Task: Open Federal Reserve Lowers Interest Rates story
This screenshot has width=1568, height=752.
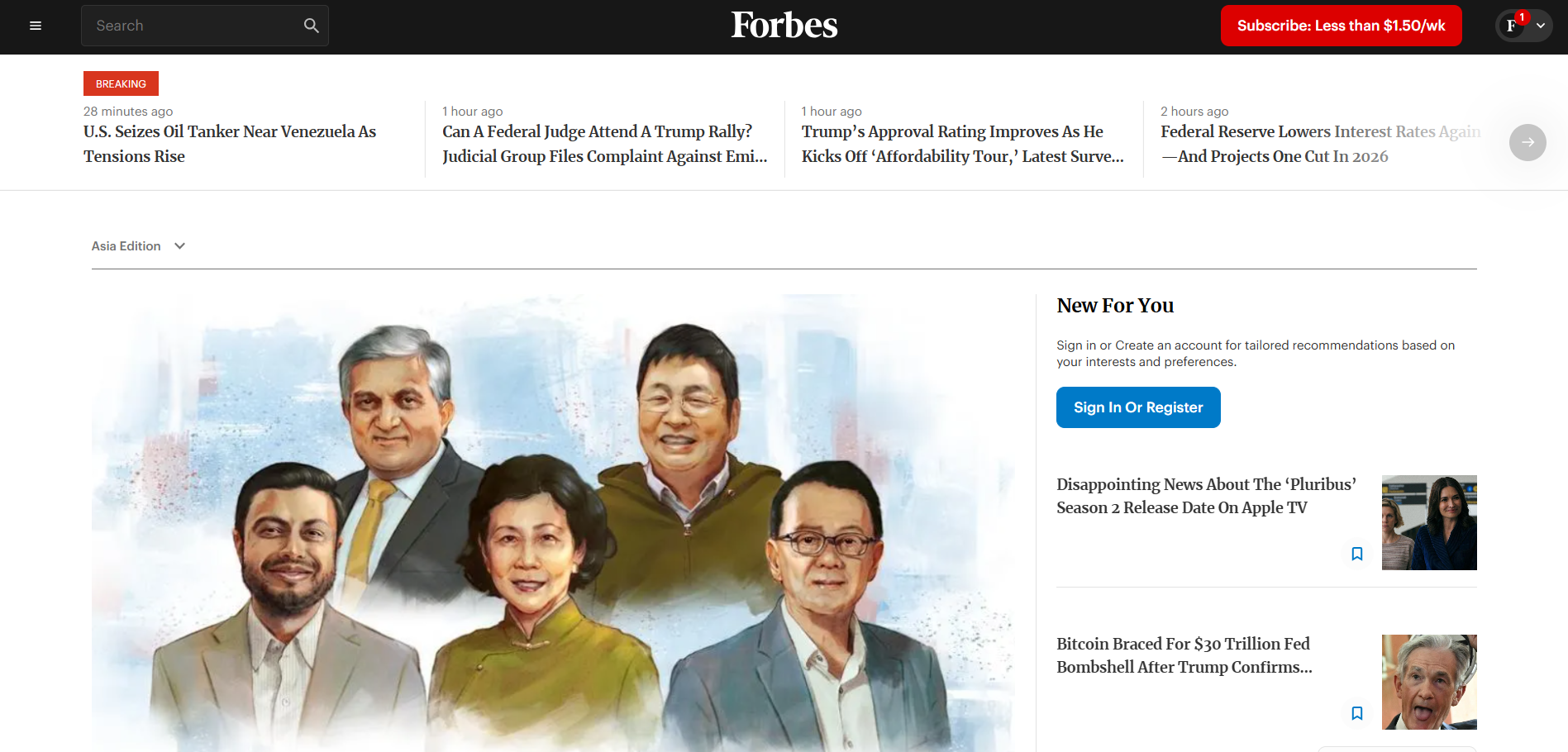Action: click(x=1320, y=144)
